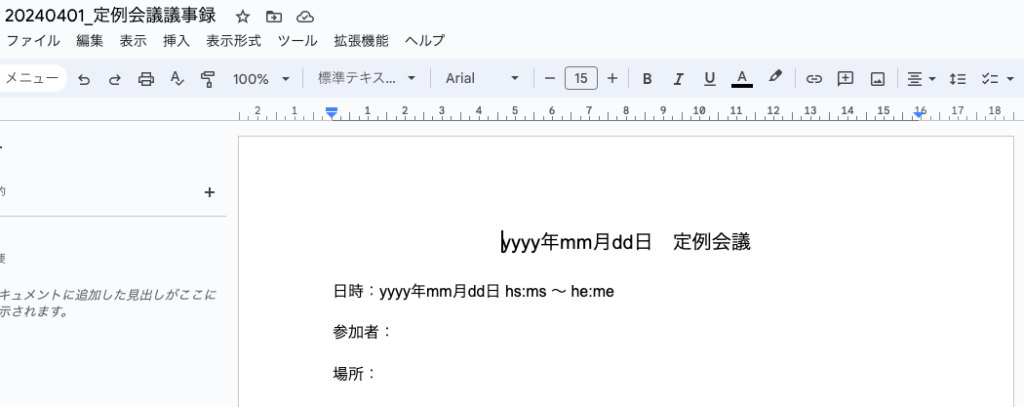The width and height of the screenshot is (1024, 407).
Task: Open the 表示形式 menu
Action: click(x=233, y=41)
